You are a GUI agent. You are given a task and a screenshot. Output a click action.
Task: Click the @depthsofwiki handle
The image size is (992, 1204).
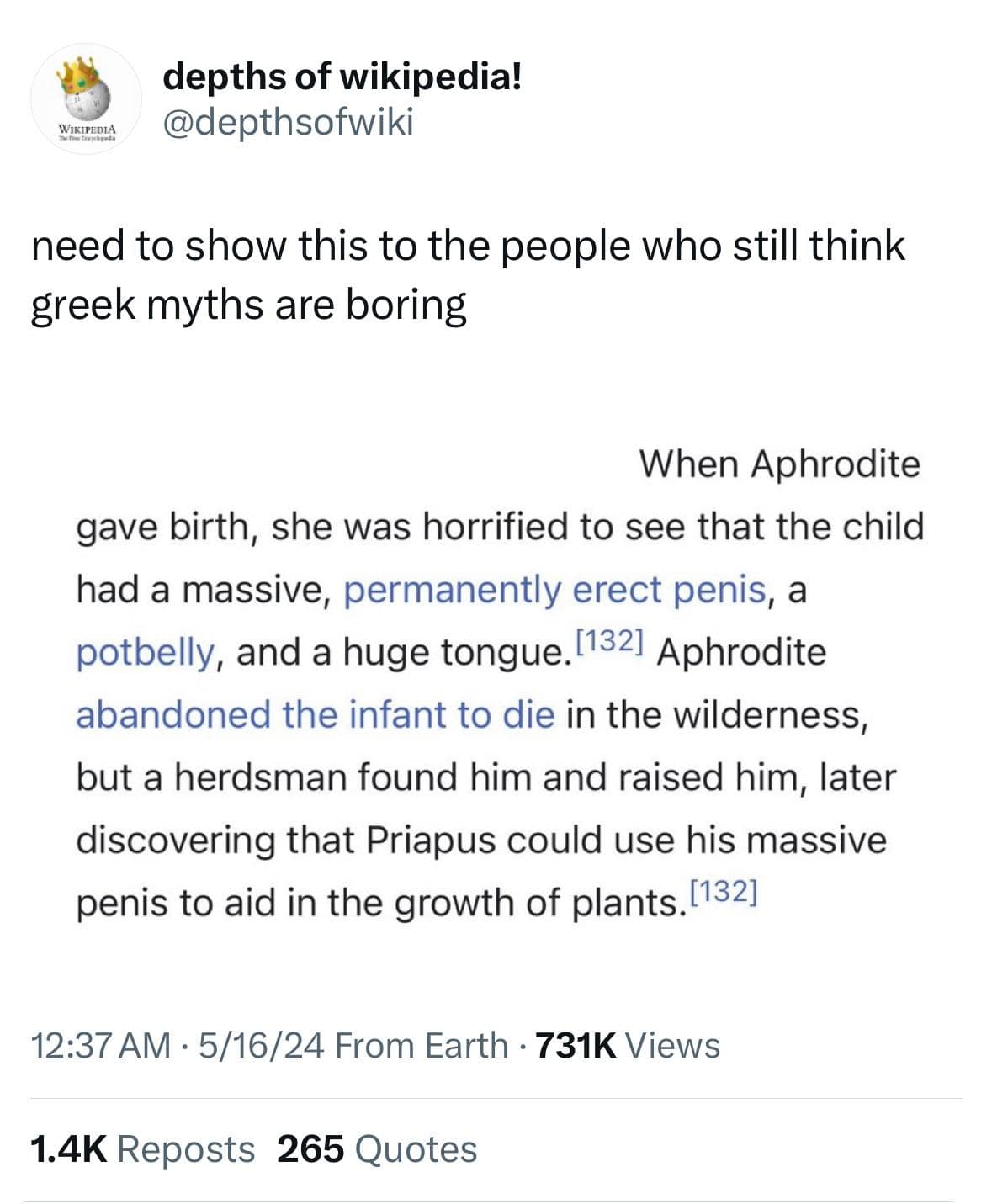289,124
